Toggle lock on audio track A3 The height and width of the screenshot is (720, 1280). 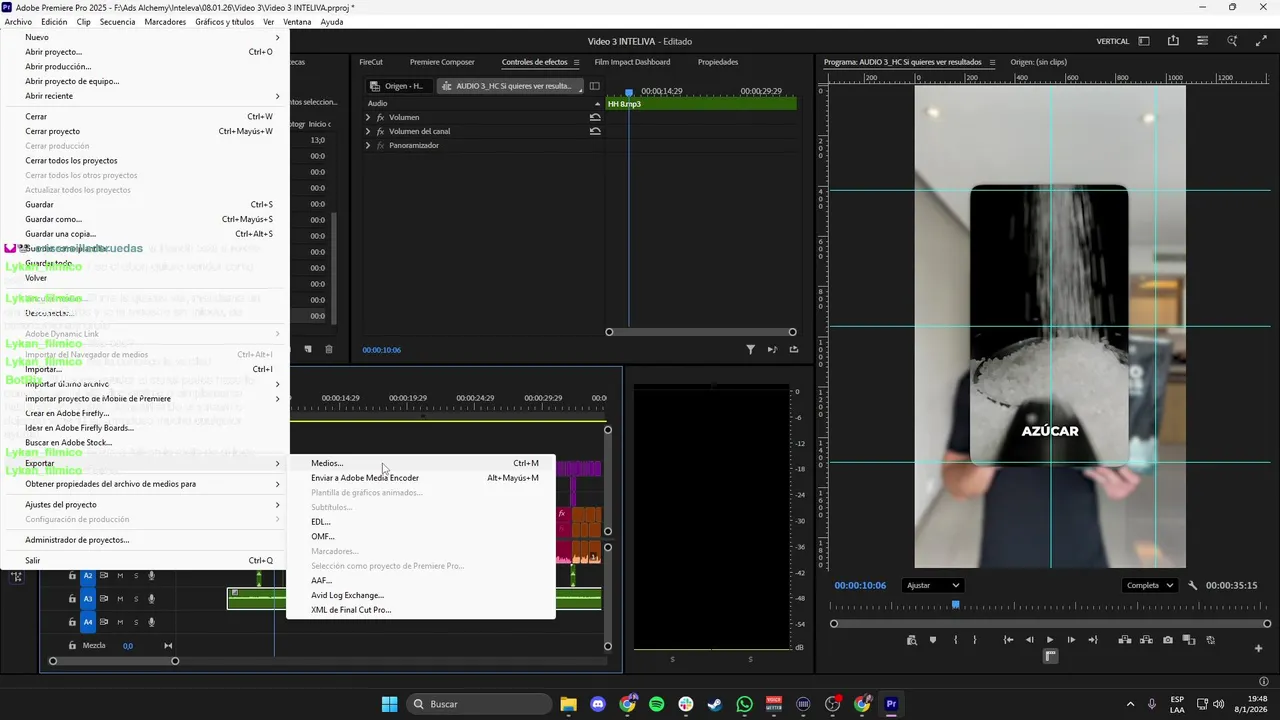pos(72,599)
